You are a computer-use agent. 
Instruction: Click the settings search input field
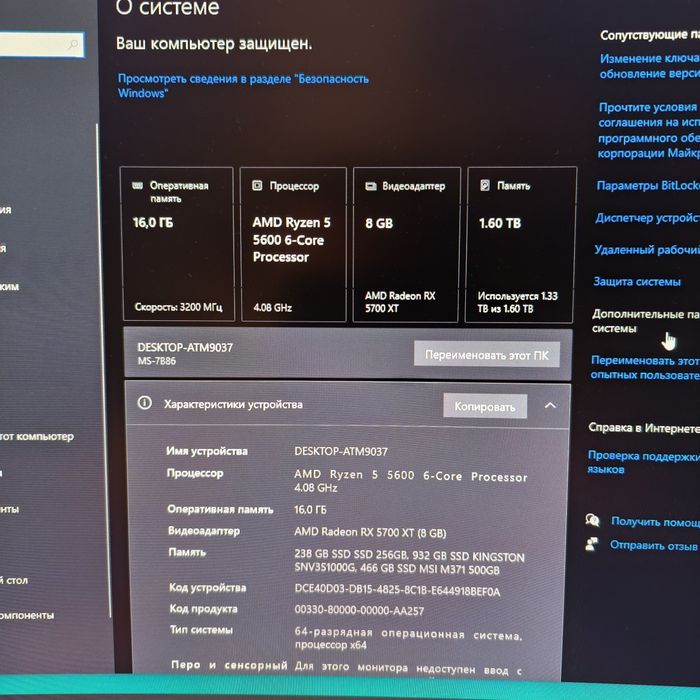click(41, 44)
